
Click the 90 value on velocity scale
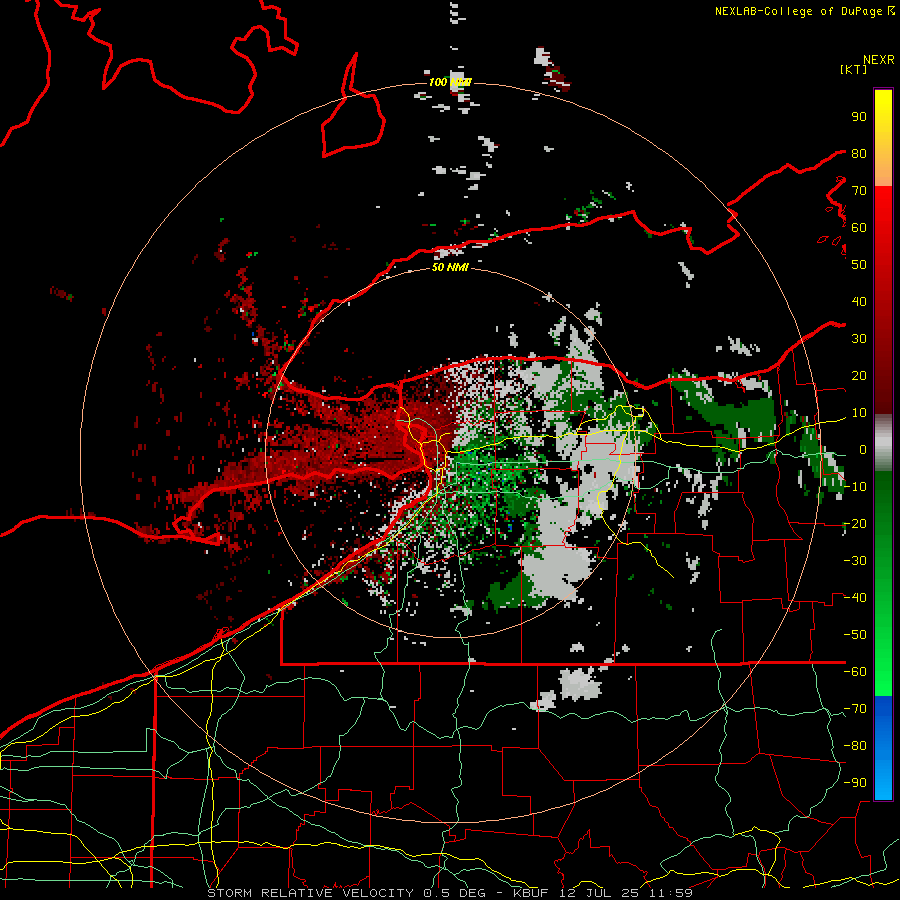pos(859,117)
